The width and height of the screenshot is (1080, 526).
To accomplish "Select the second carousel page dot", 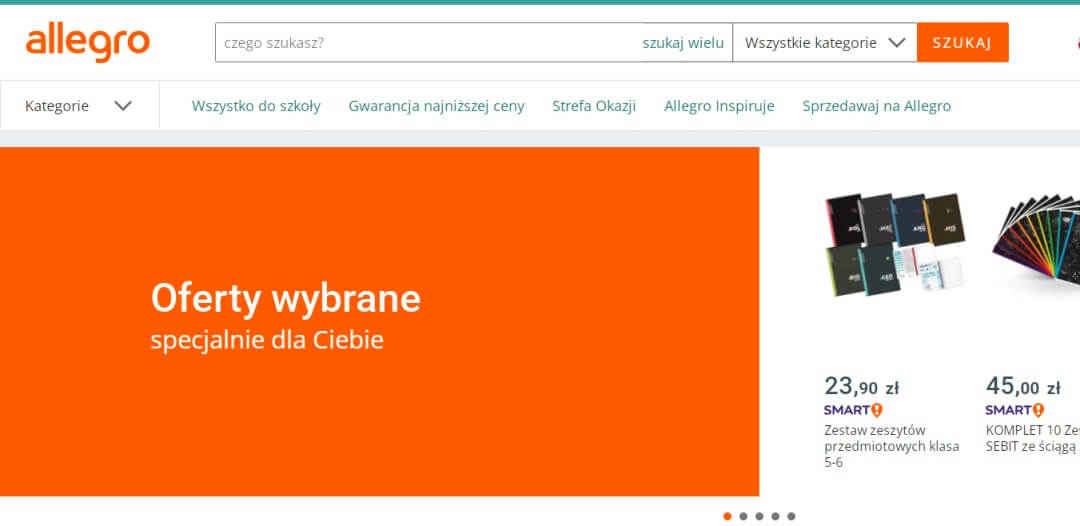I will 743,516.
